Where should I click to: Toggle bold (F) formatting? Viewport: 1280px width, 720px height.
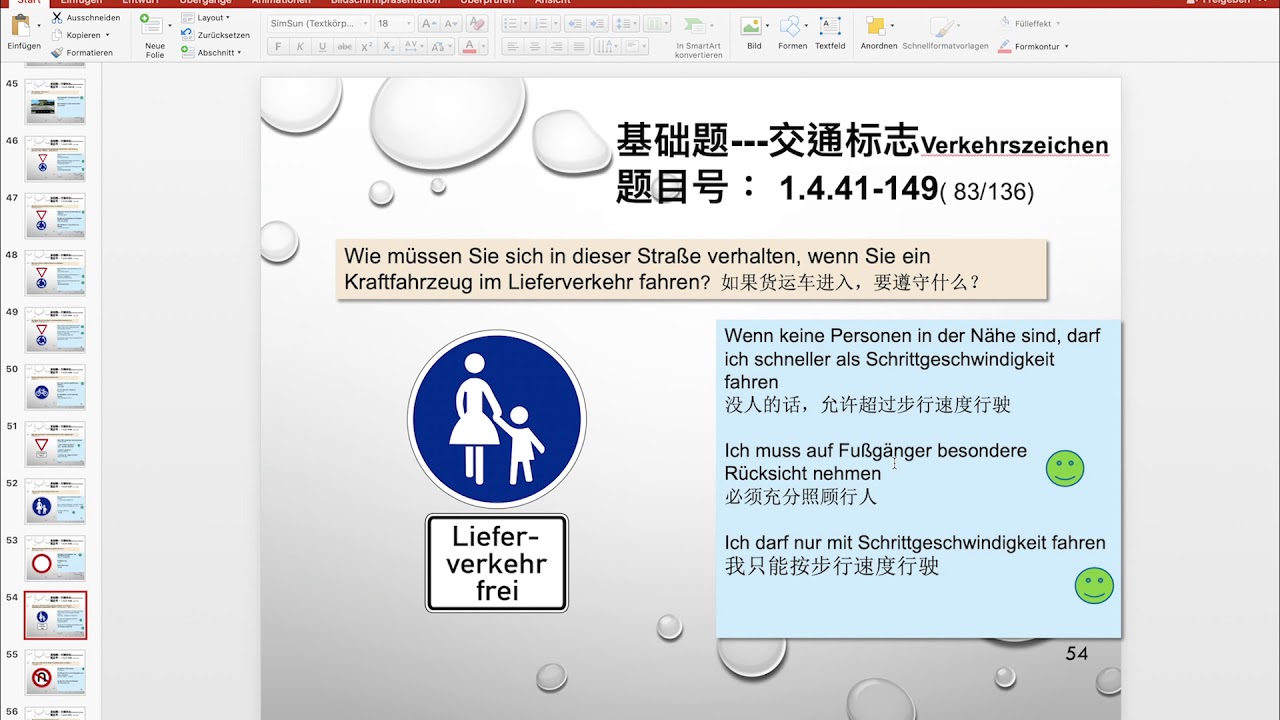(x=278, y=46)
